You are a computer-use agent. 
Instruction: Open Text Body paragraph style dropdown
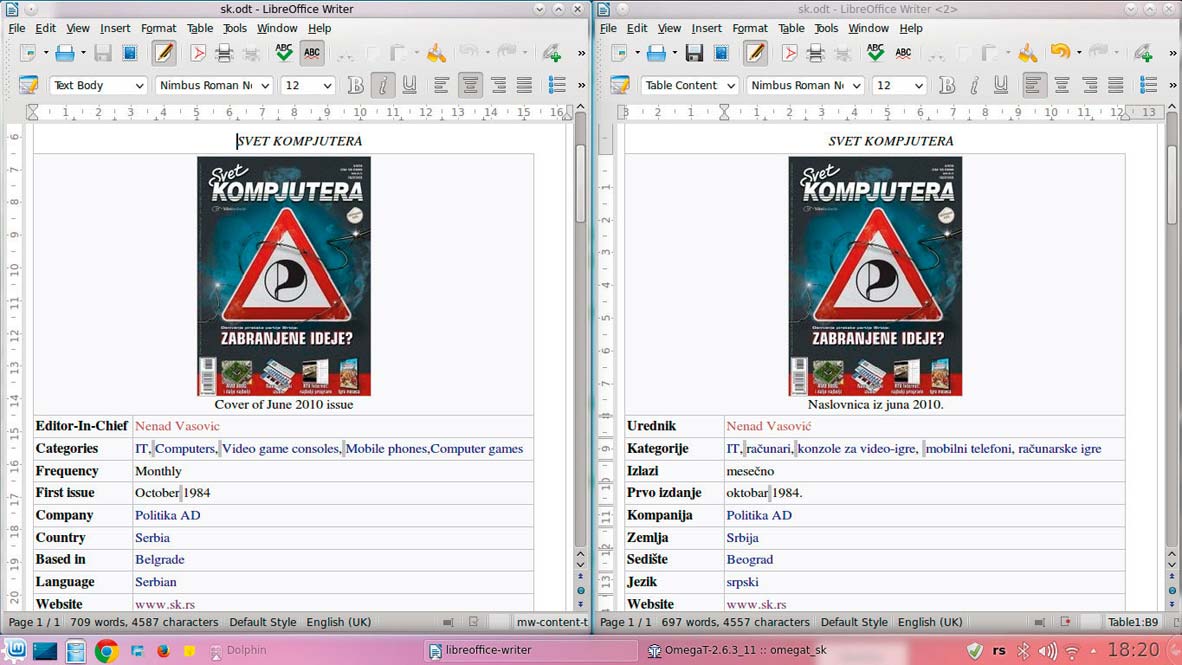point(139,86)
